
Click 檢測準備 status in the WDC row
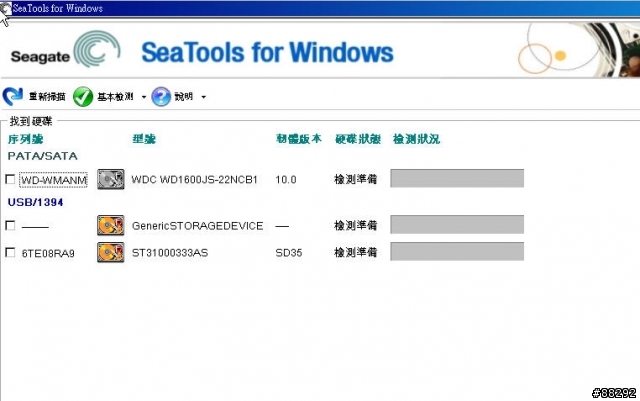click(355, 179)
